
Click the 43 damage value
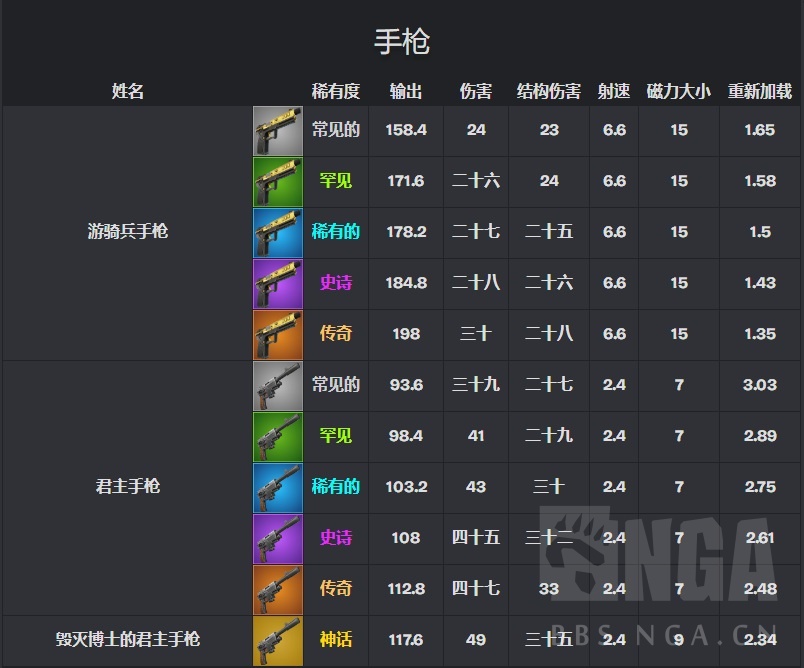coord(476,487)
